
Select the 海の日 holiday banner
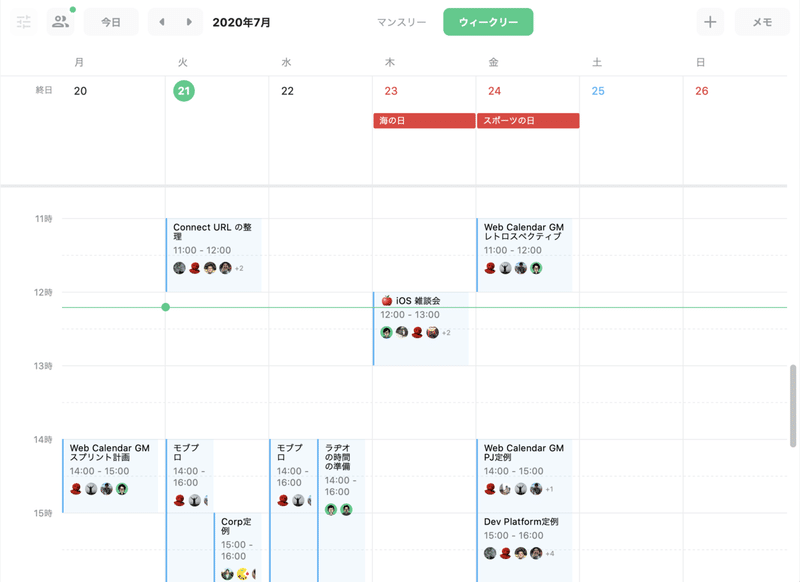(x=422, y=120)
